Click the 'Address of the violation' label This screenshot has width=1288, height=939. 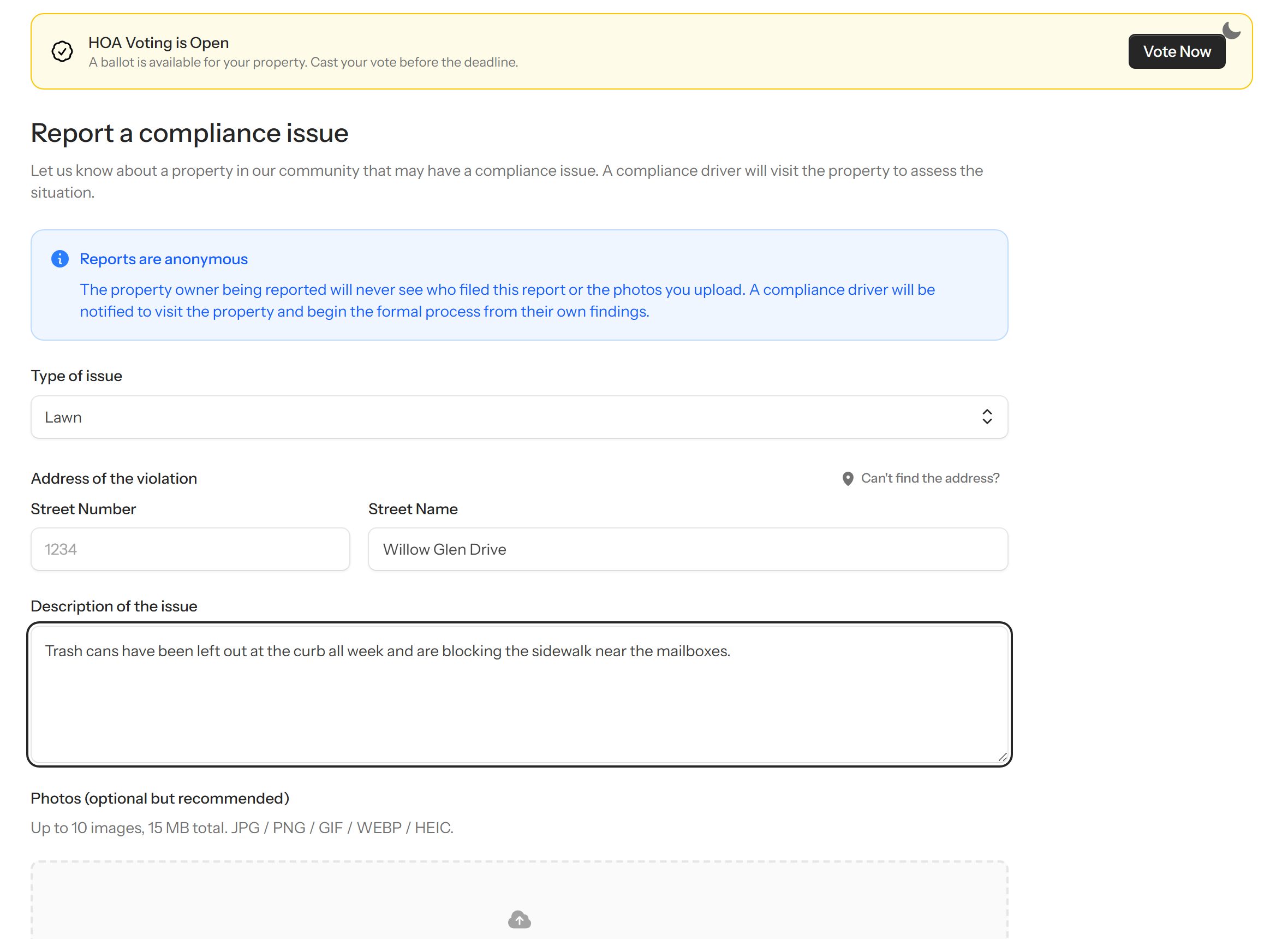click(x=114, y=479)
